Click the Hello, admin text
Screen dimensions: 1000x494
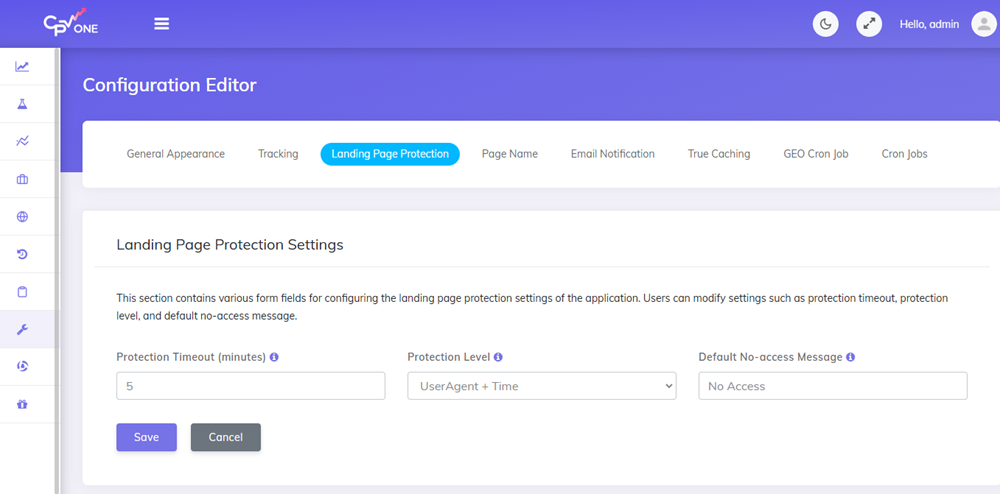pyautogui.click(x=929, y=24)
